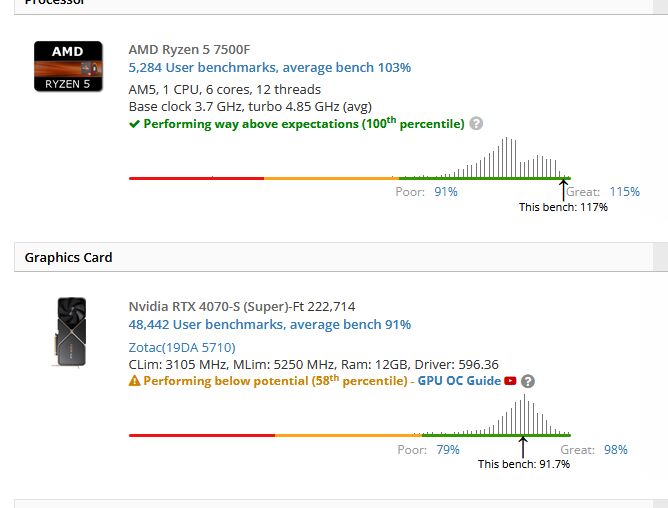Open the help icon beside GPU OC Guide

click(x=528, y=381)
